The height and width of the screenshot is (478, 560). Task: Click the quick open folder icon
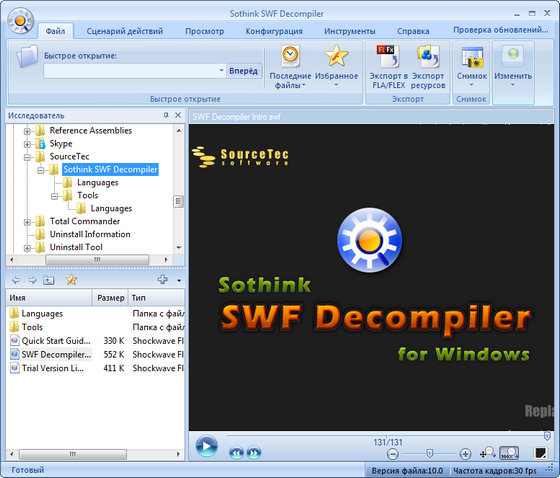coord(27,56)
